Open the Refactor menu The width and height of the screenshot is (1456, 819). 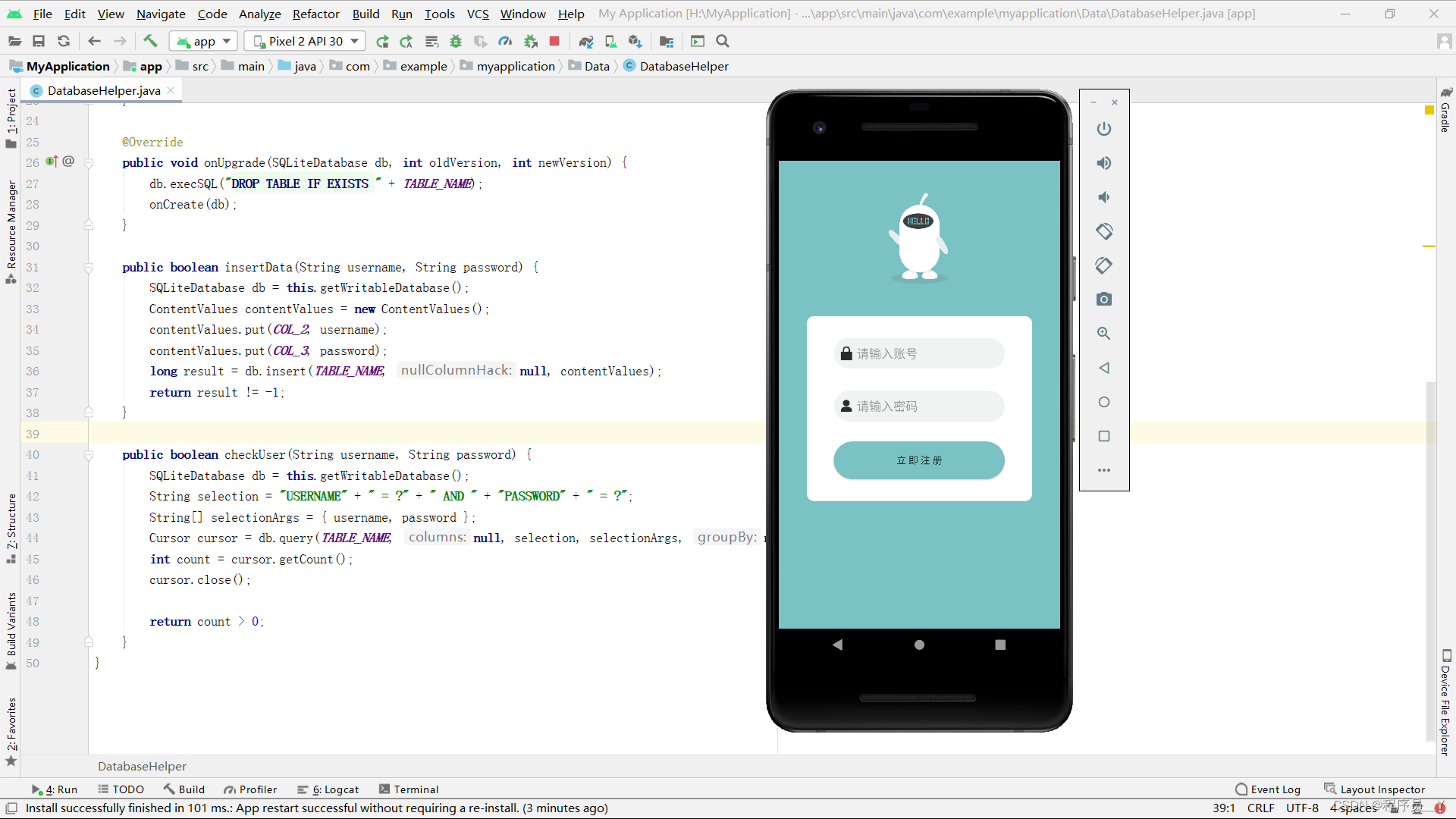point(315,14)
